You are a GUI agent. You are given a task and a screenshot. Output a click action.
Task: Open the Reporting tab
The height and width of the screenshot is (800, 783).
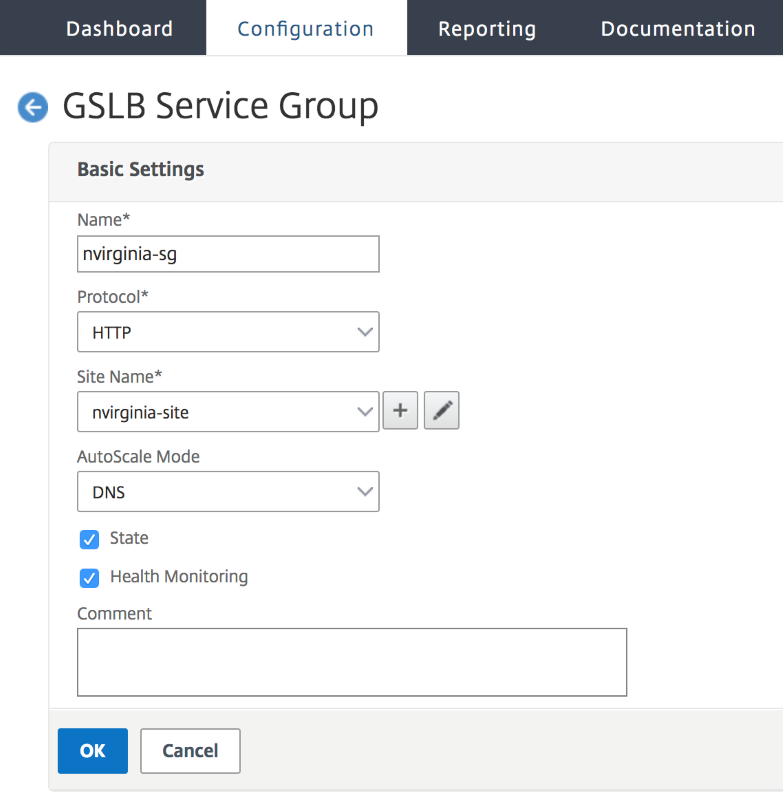(x=487, y=29)
